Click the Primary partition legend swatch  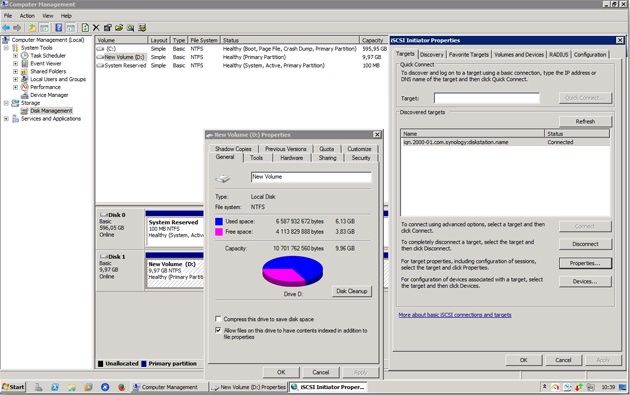click(x=144, y=364)
